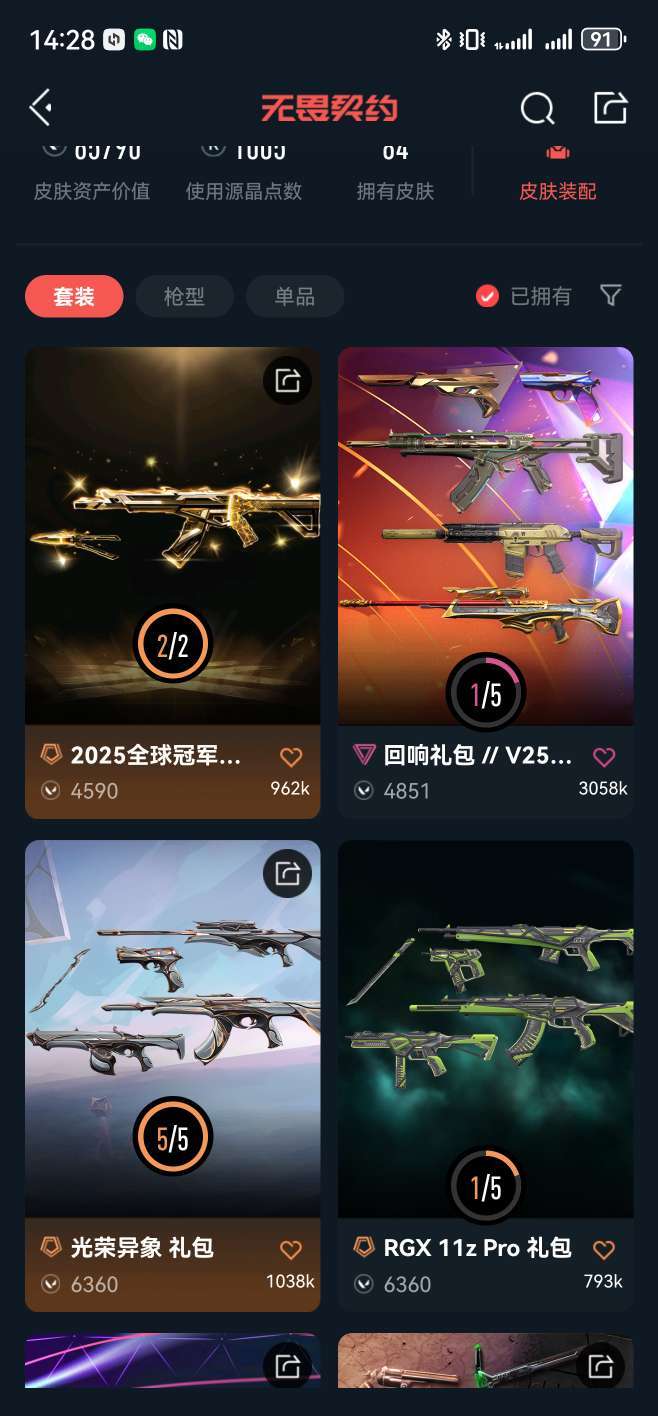Share the 2025全球冠军 bundle card
This screenshot has height=1416, width=658.
tap(288, 380)
